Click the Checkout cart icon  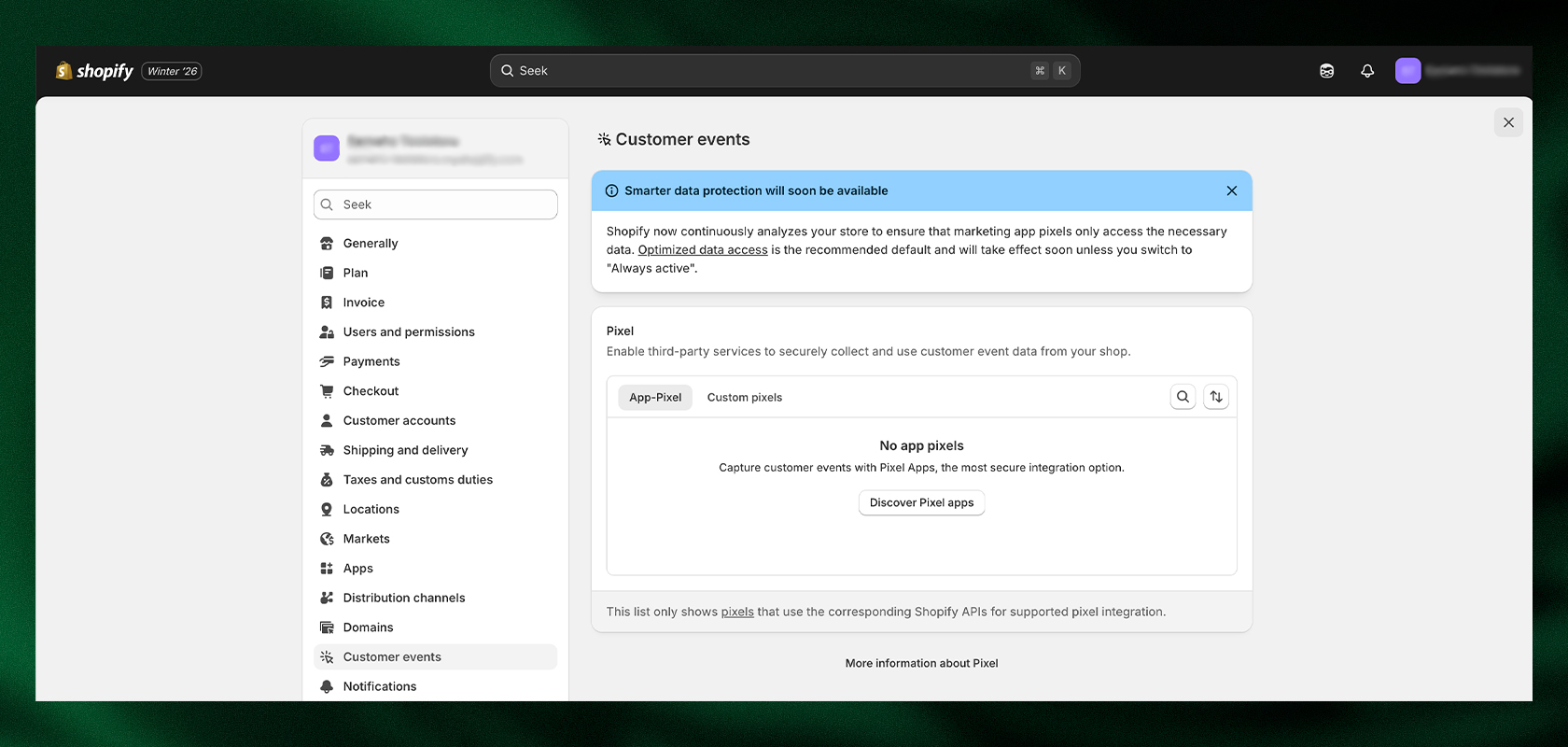[327, 391]
